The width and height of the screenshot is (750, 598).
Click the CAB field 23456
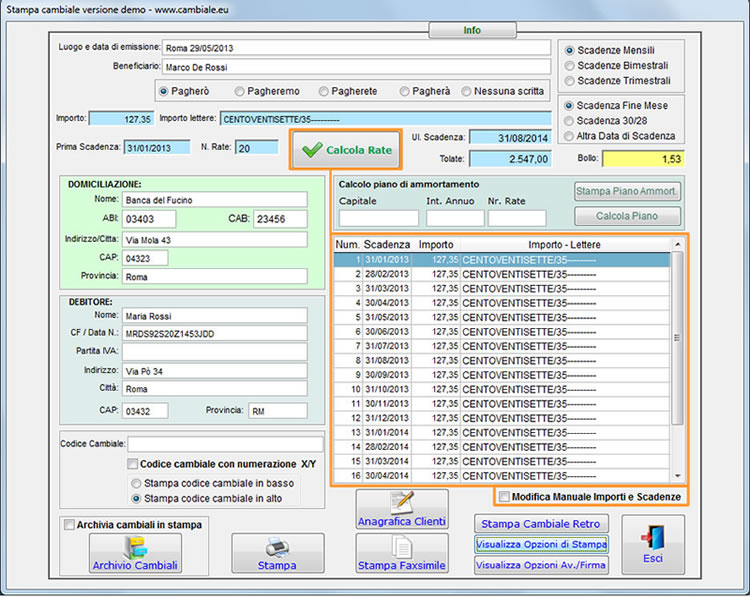click(280, 219)
